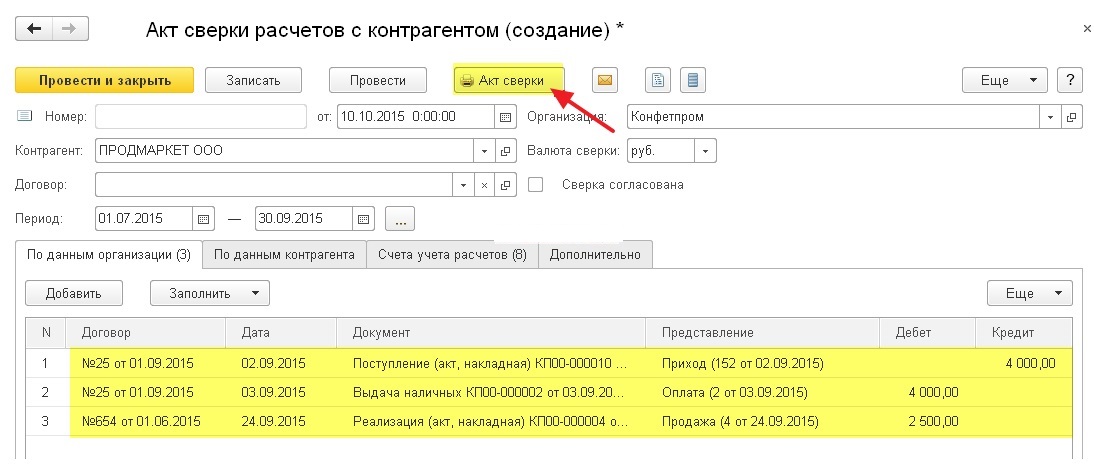Go forward with the right arrow button
The image size is (1094, 470).
pyautogui.click(x=70, y=29)
